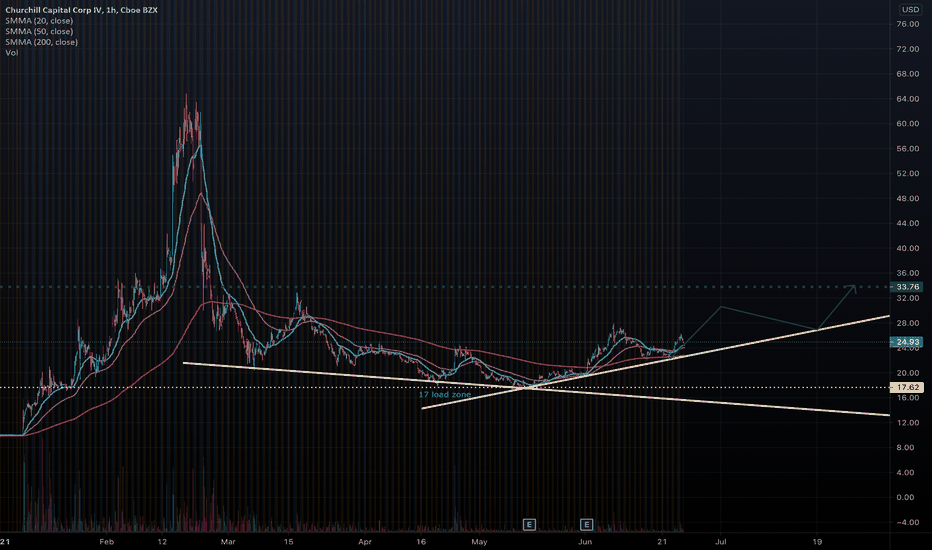This screenshot has width=932, height=550.
Task: Click the '17 load zone' text annotation
Action: (x=445, y=395)
